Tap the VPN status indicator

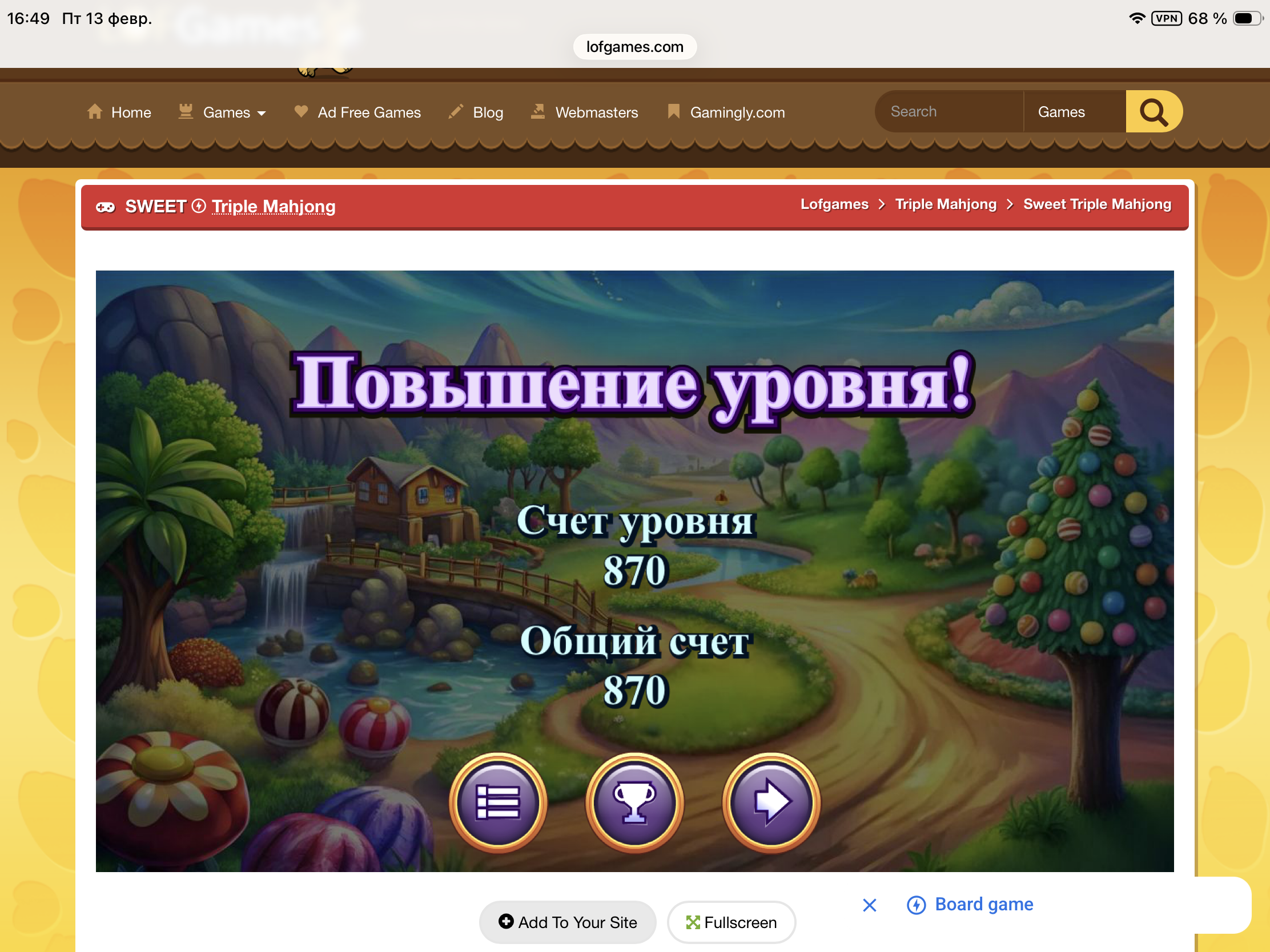(1166, 18)
